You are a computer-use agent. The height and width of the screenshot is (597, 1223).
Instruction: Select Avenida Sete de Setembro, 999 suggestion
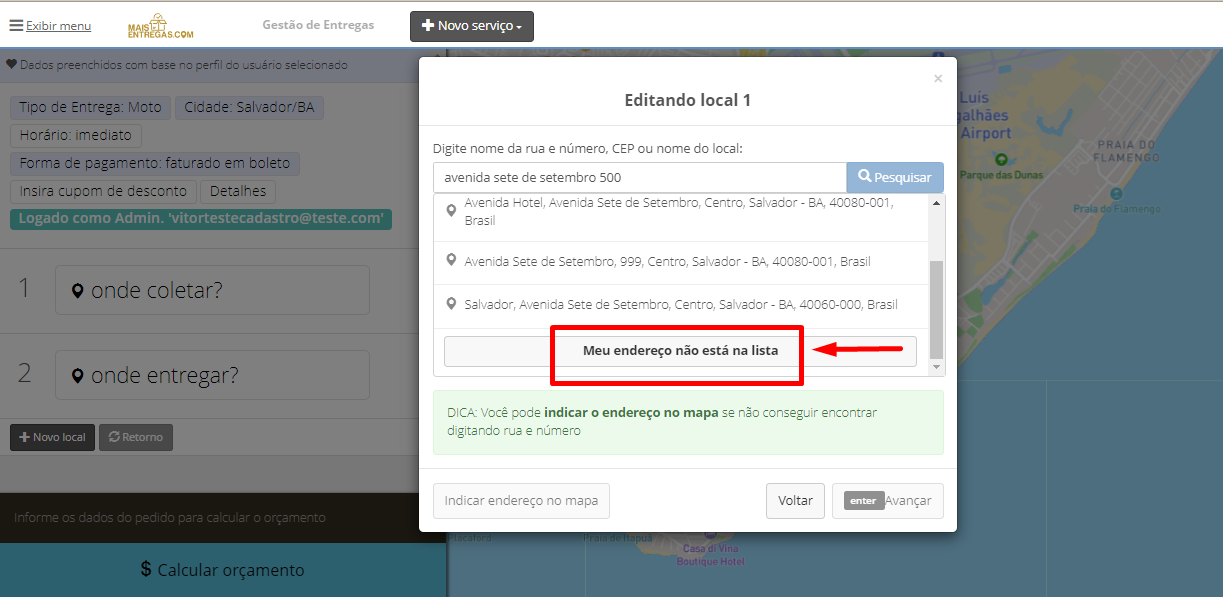[x=681, y=262]
